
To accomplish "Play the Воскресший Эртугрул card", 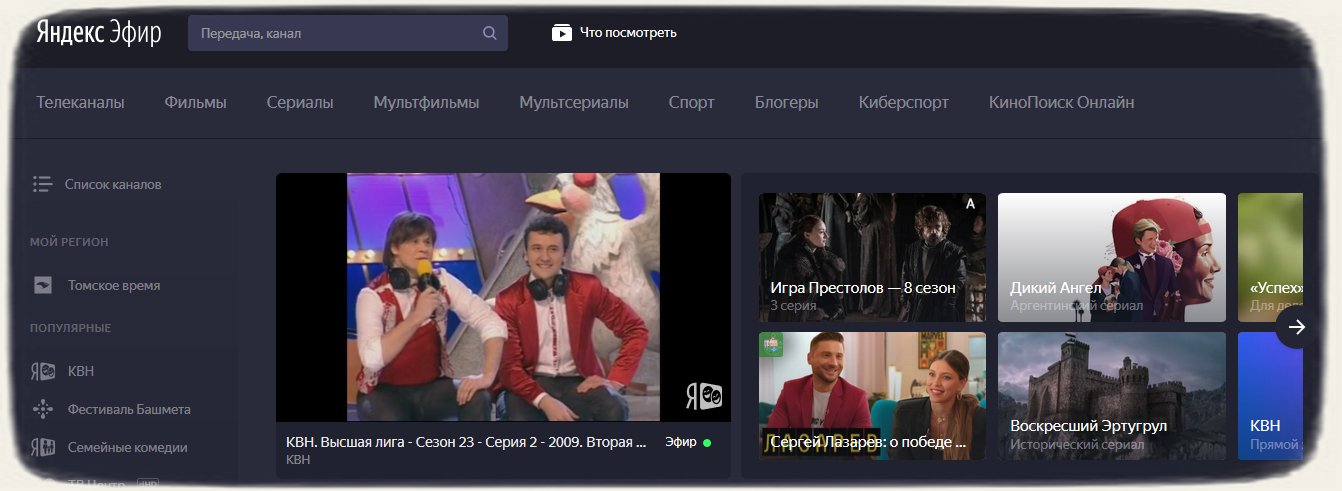I will coord(1111,396).
